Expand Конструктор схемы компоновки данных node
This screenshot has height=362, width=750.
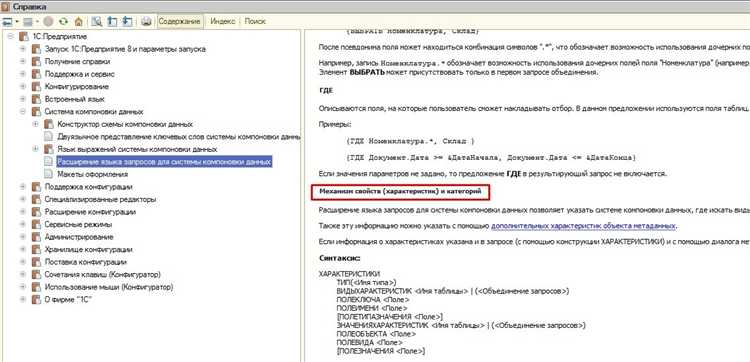(35, 124)
